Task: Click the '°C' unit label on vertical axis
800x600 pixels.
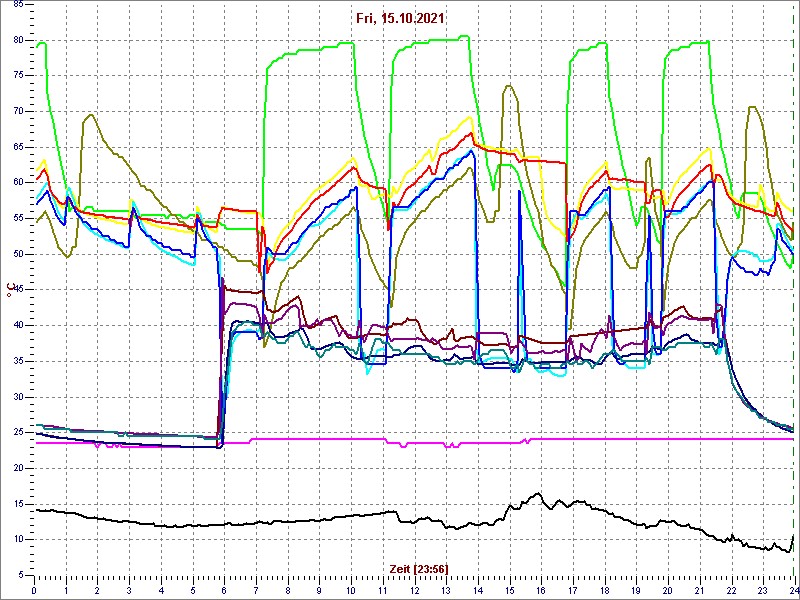Action: coord(9,290)
